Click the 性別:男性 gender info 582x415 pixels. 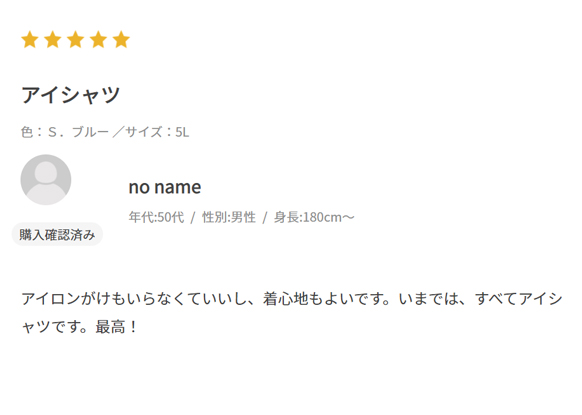coord(229,217)
